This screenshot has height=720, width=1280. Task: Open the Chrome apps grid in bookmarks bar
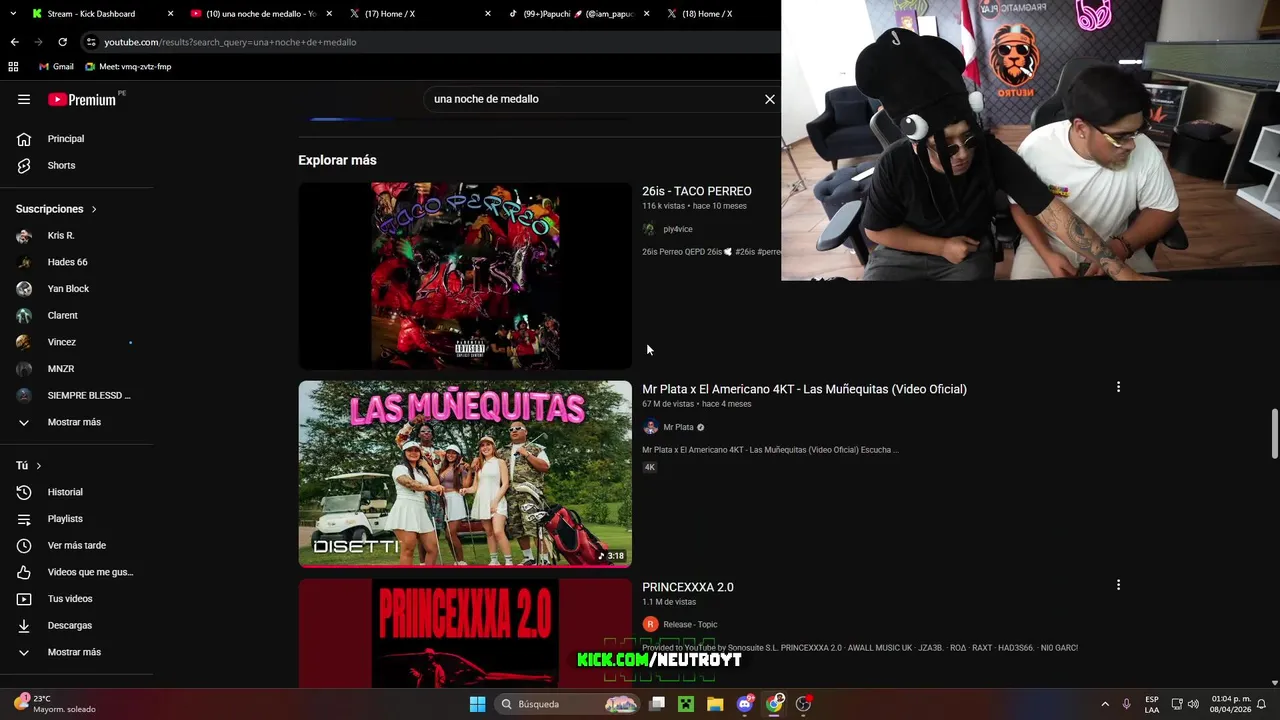13,67
